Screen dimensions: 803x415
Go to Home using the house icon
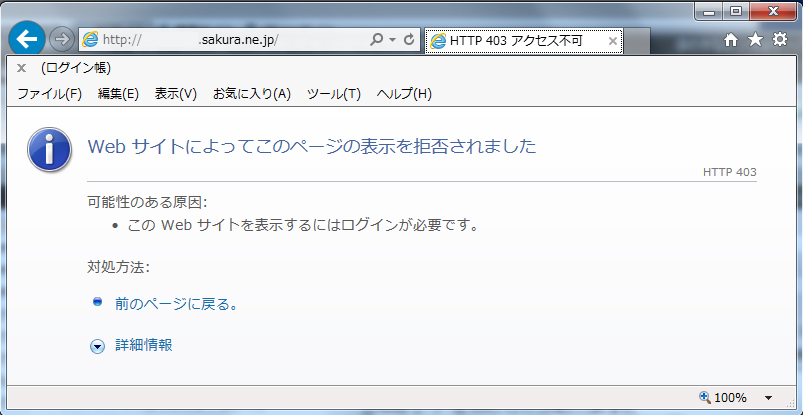[731, 40]
